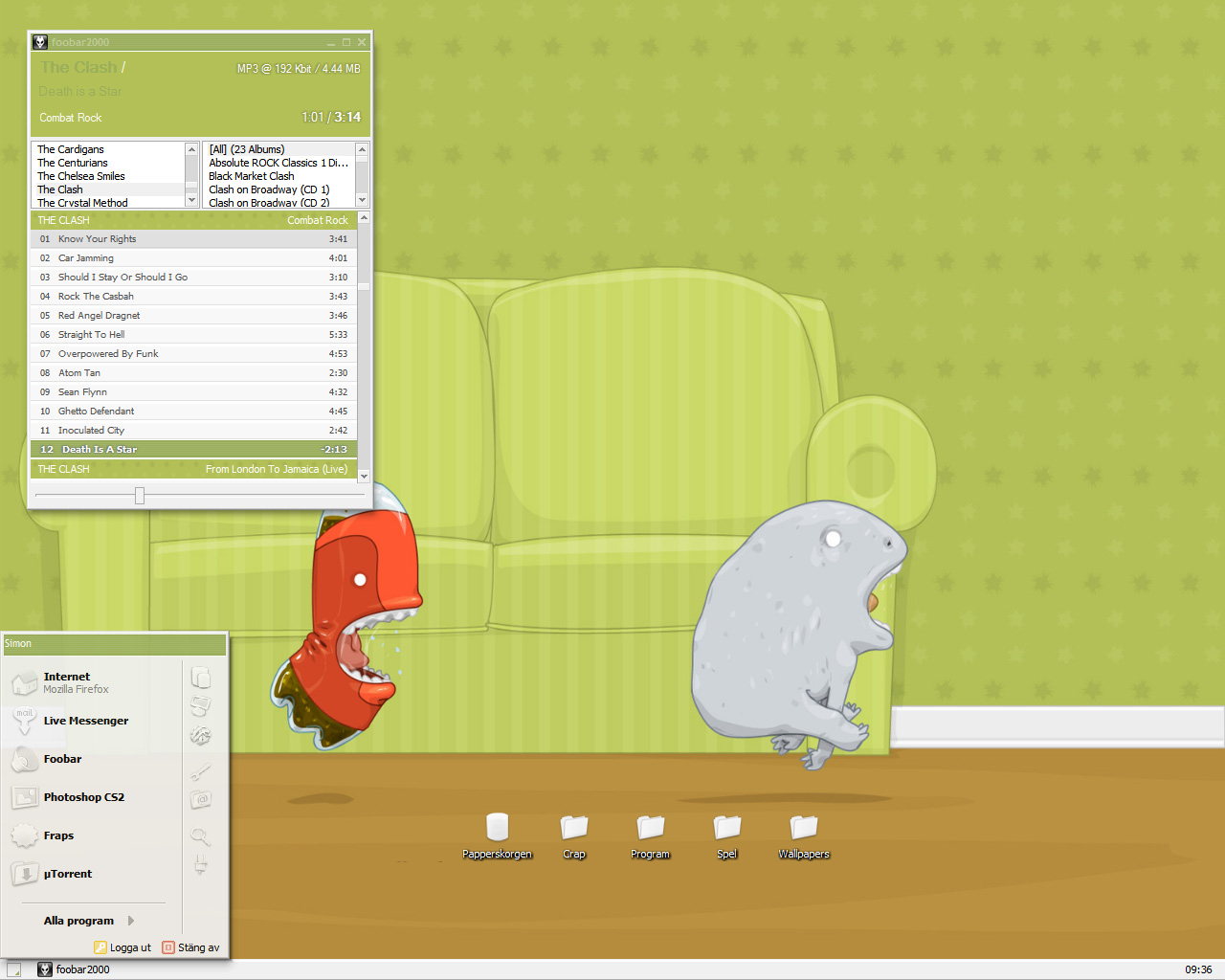Screen dimensions: 1225x980
Task: Select track 09 Sean Flynn
Action: click(x=193, y=392)
